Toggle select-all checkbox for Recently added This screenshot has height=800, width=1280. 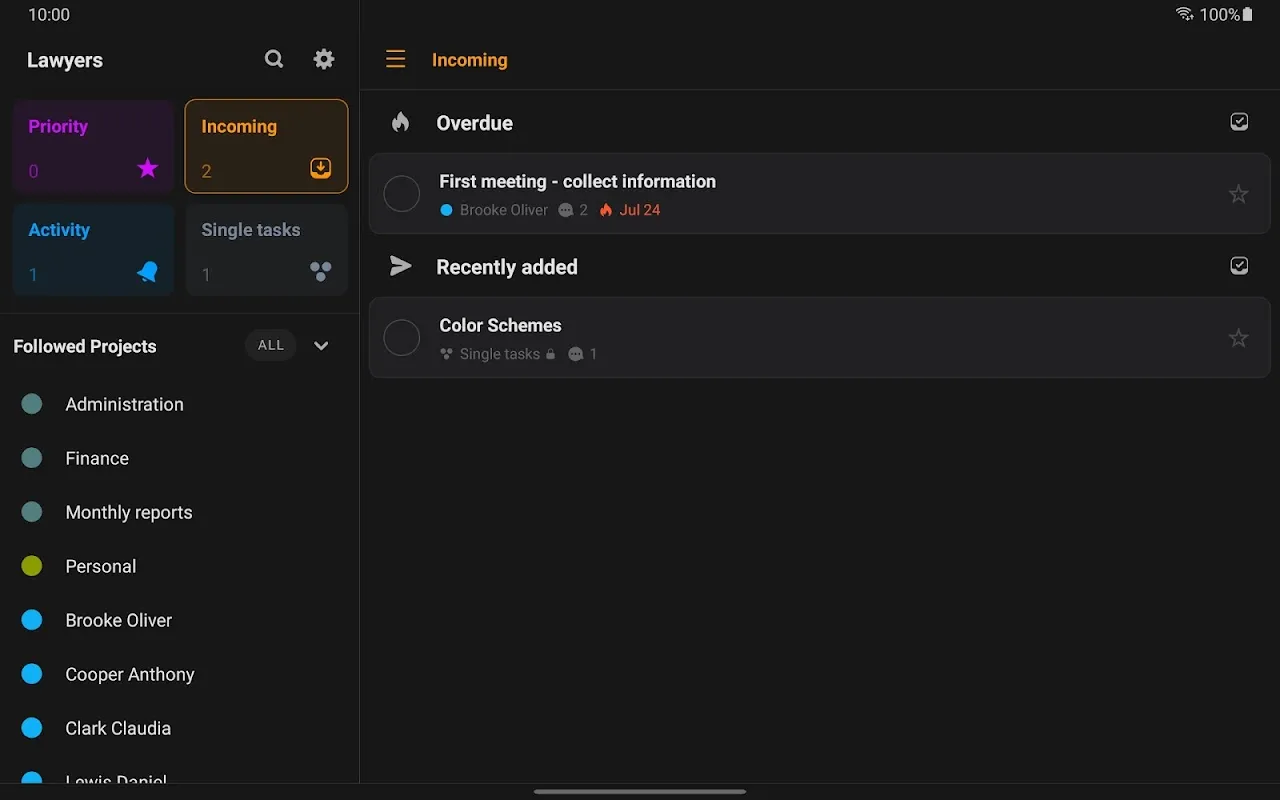tap(1239, 266)
